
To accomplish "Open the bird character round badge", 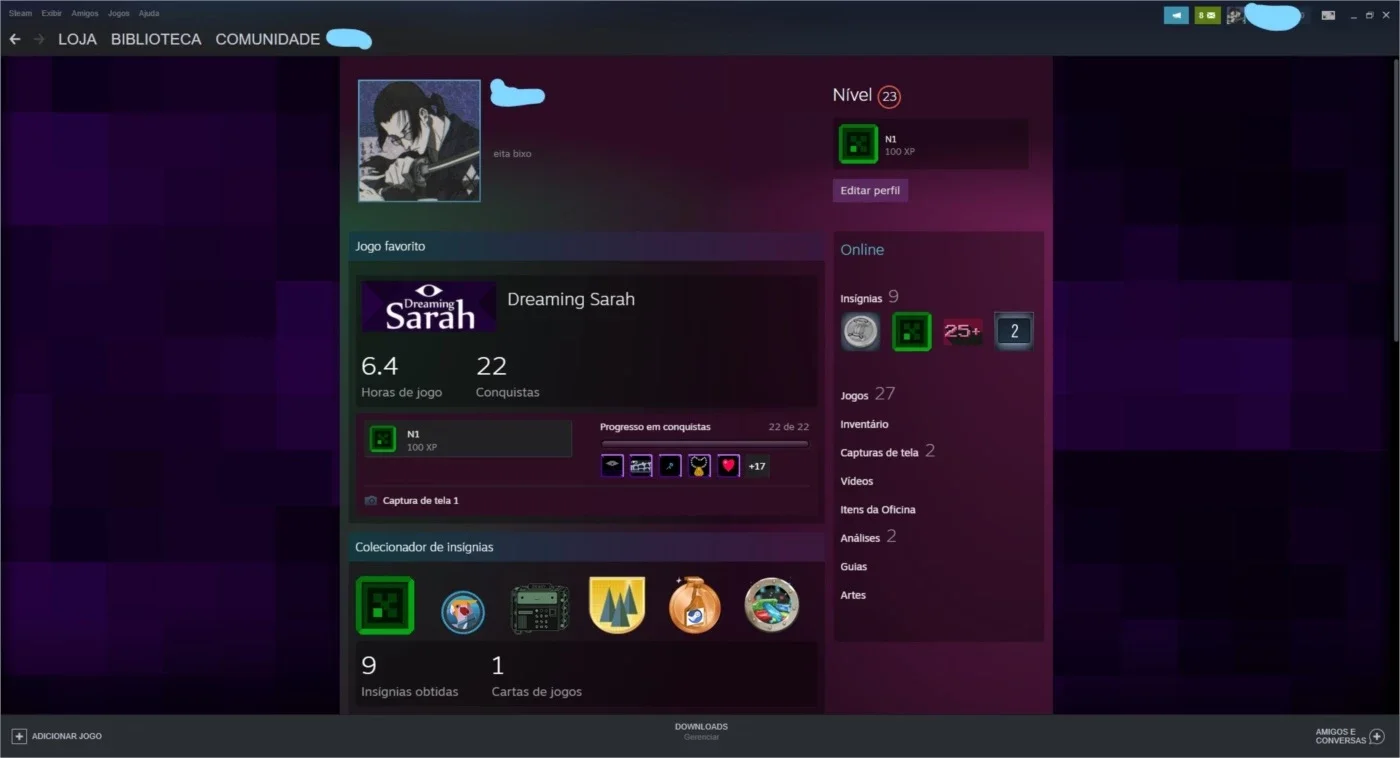I will click(x=463, y=611).
